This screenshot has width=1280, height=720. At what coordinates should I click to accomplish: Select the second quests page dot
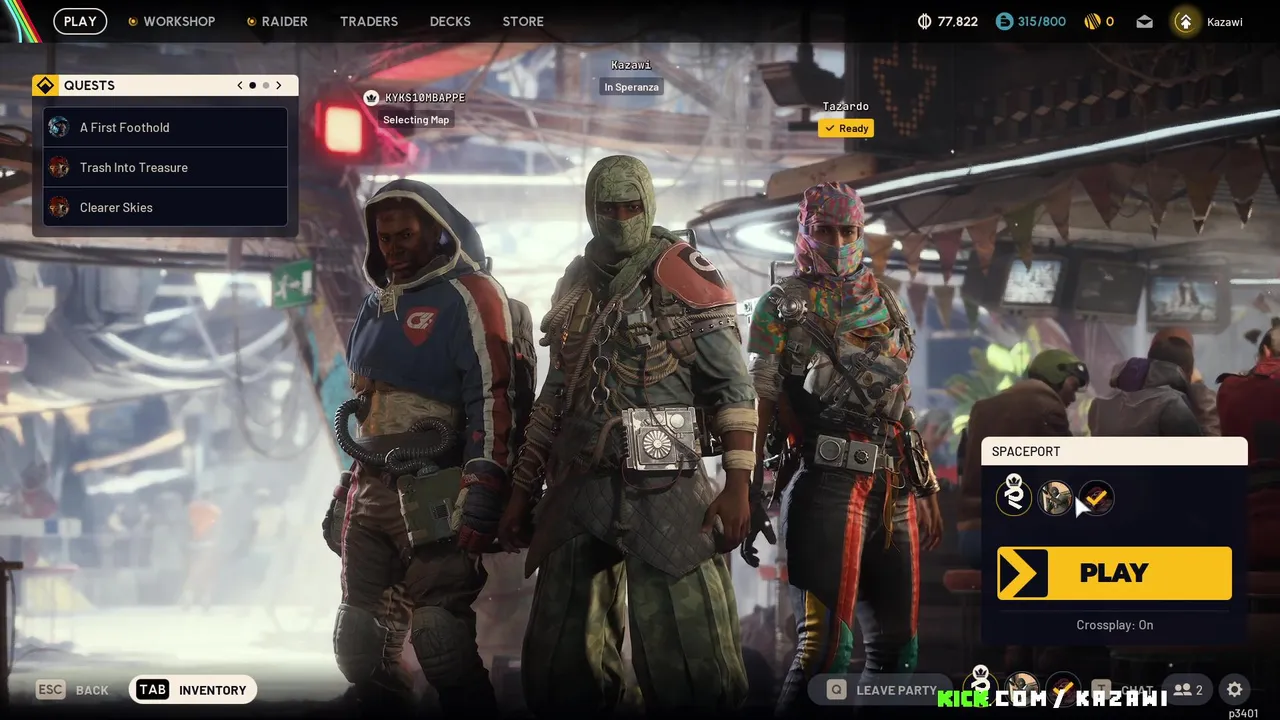[265, 86]
